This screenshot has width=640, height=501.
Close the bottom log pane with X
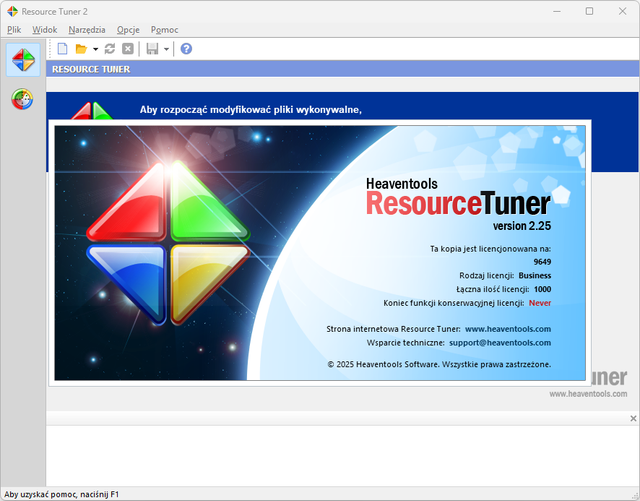click(x=633, y=419)
